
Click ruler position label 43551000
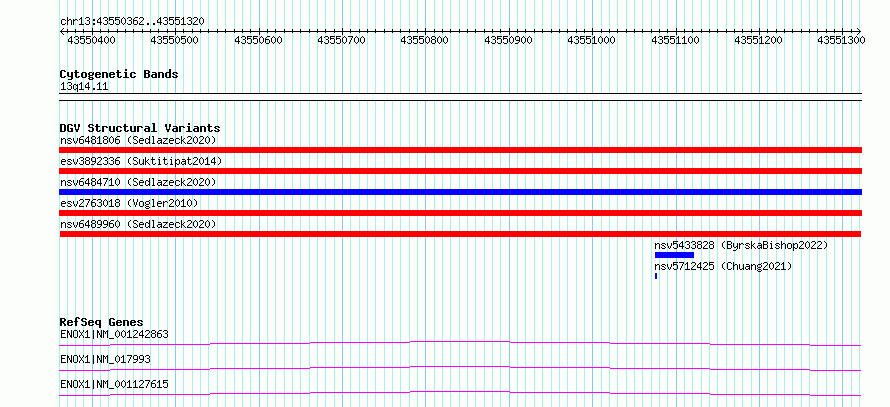point(592,40)
